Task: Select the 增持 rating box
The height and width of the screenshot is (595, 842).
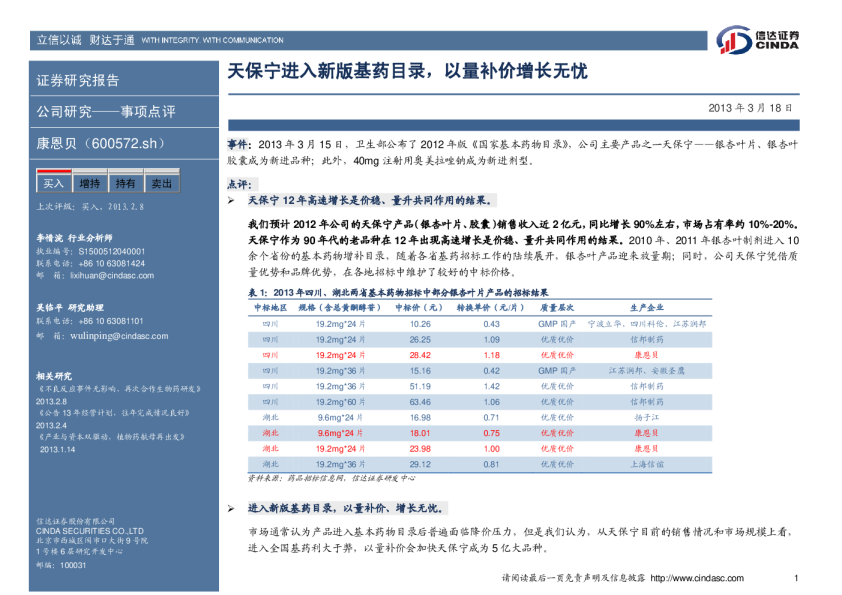Action: (x=90, y=183)
